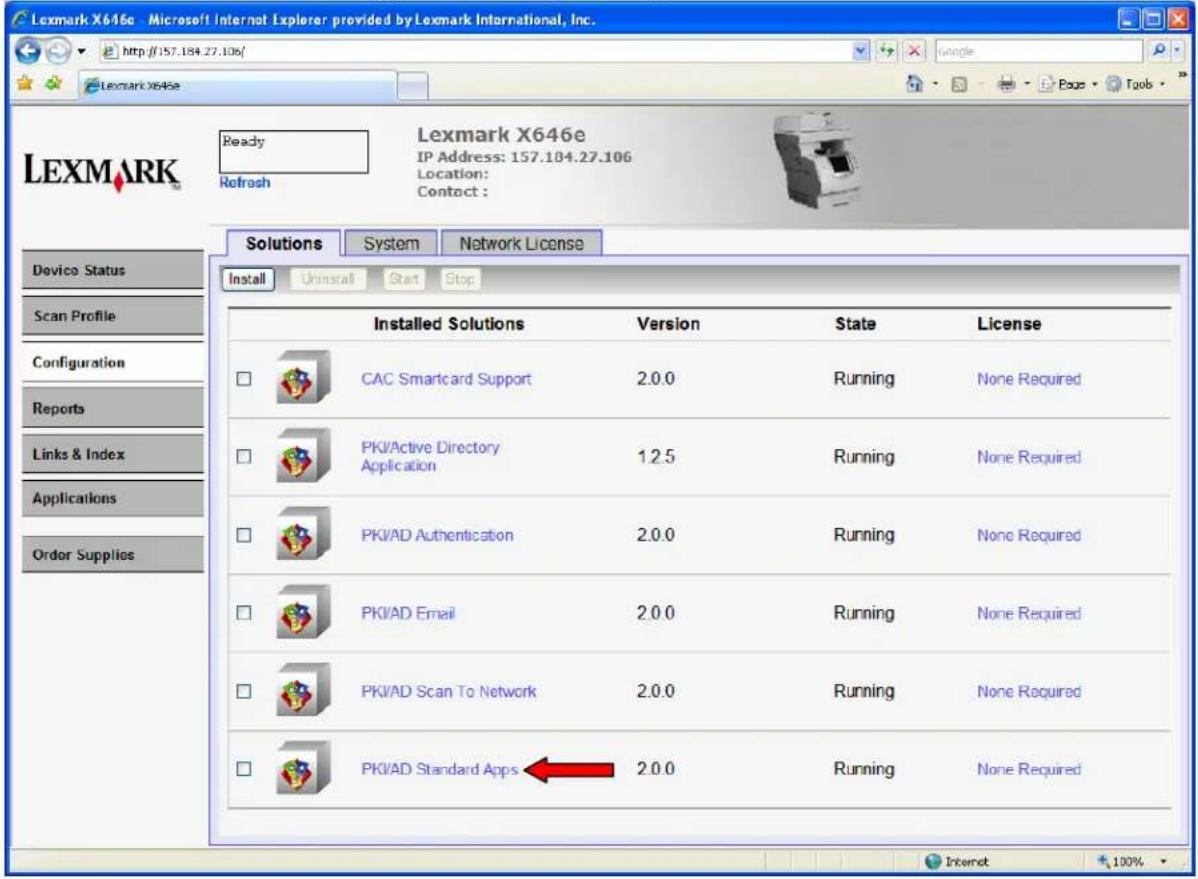Click the Feeds icon in command bar

click(959, 85)
